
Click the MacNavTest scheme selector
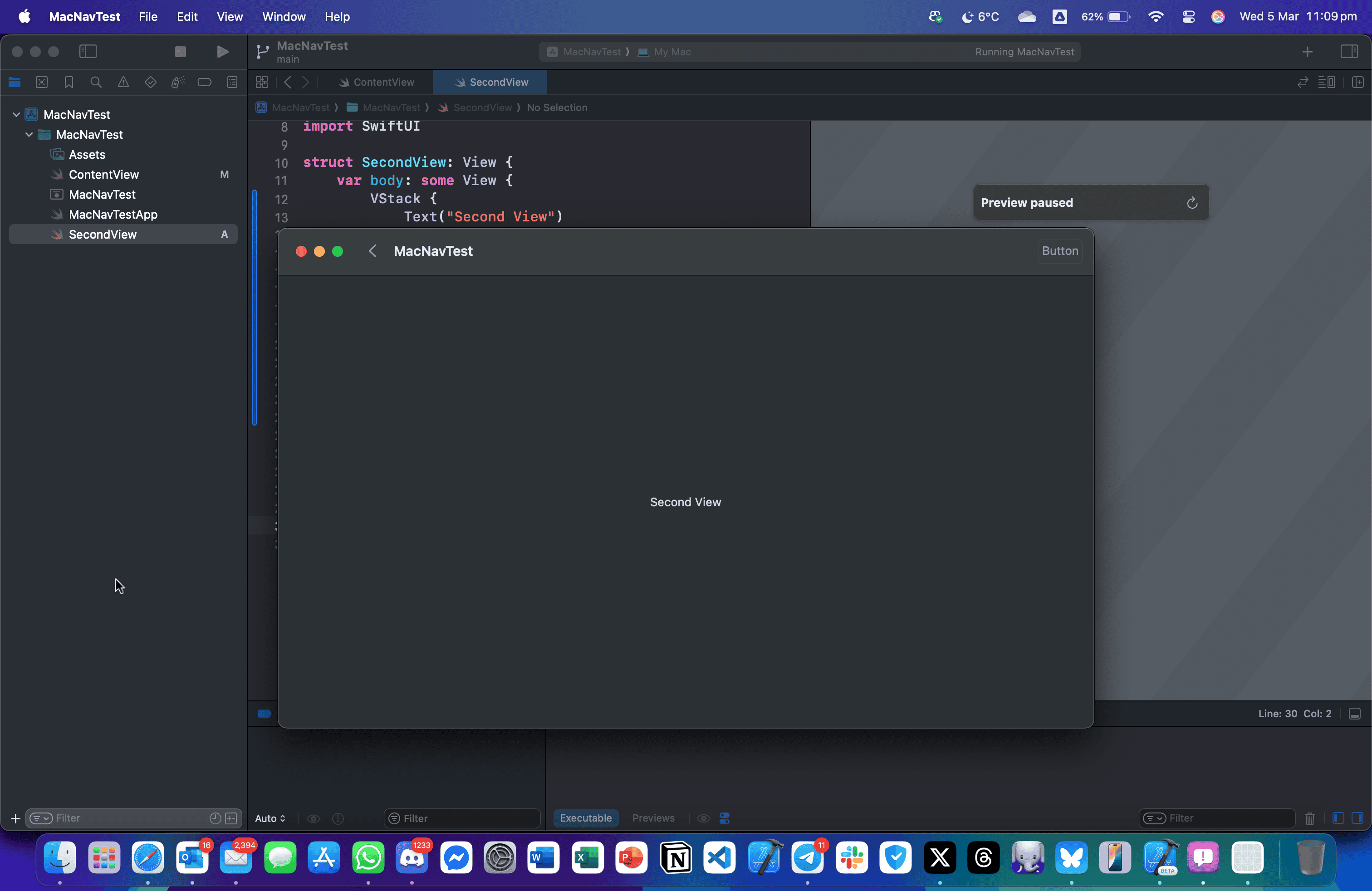tap(585, 52)
